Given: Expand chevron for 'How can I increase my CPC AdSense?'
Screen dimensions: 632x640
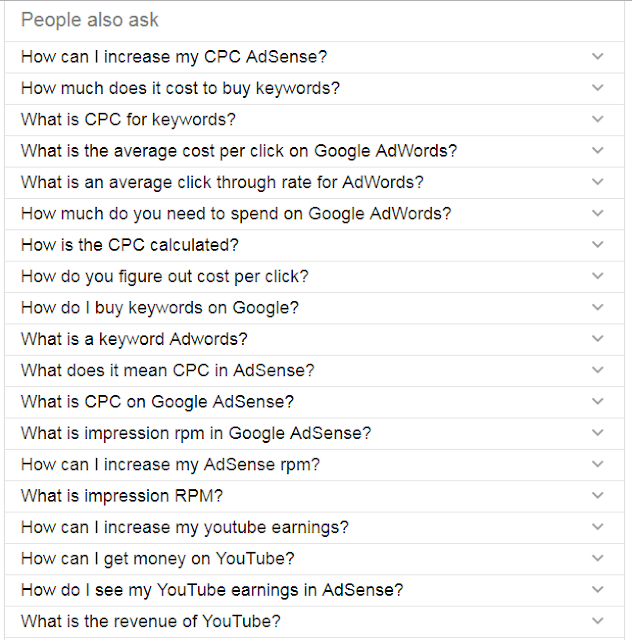Looking at the screenshot, I should point(597,56).
